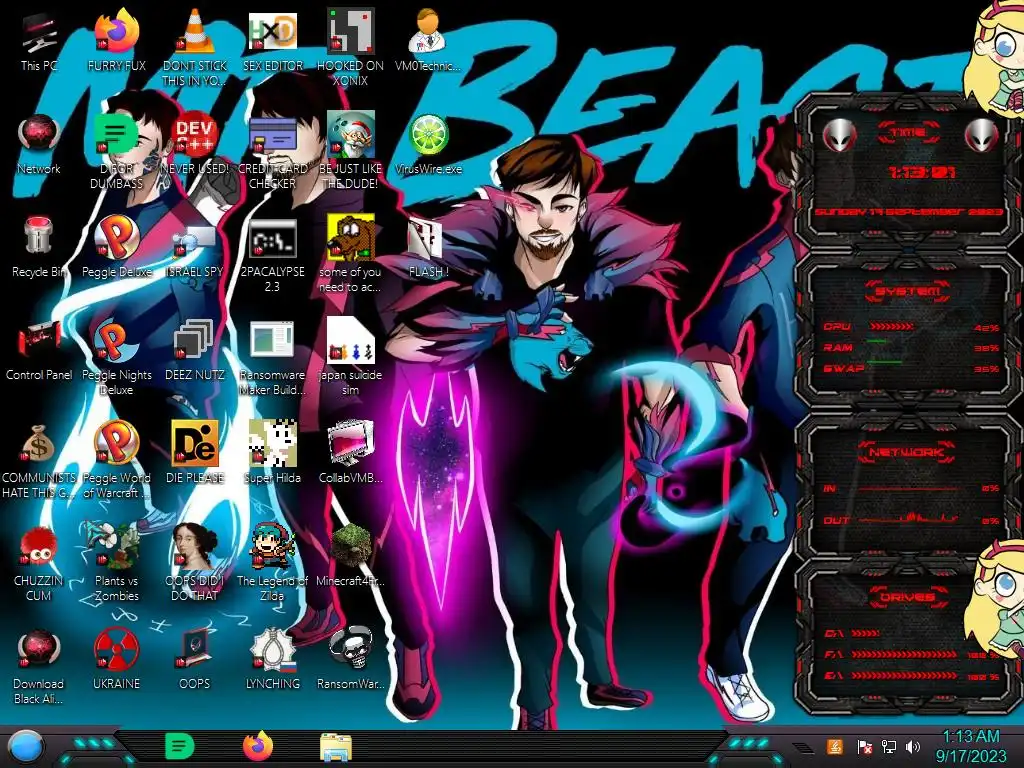Click the Start orb button
This screenshot has width=1024, height=768.
tap(25, 747)
